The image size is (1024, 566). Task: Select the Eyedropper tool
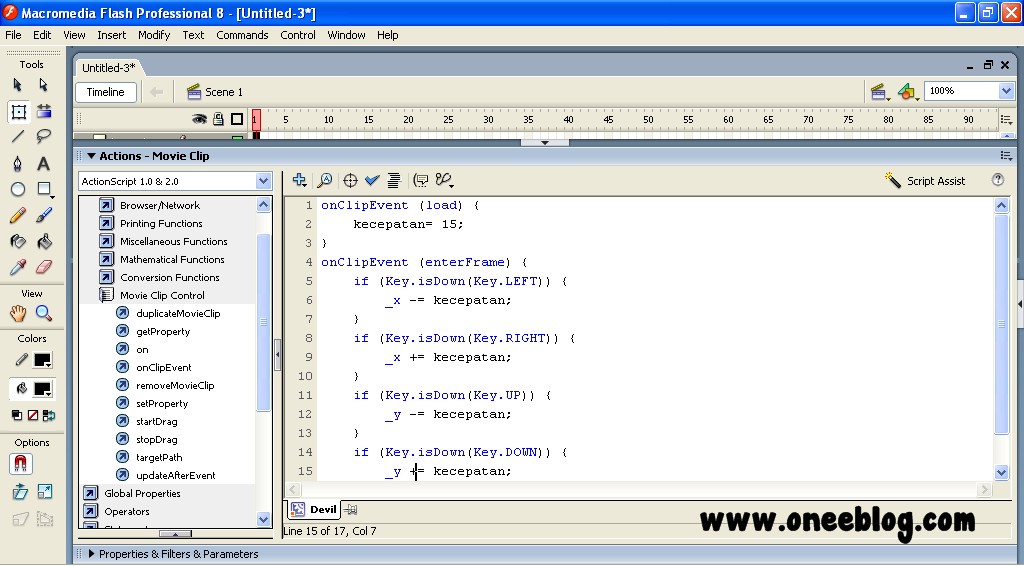(x=18, y=267)
